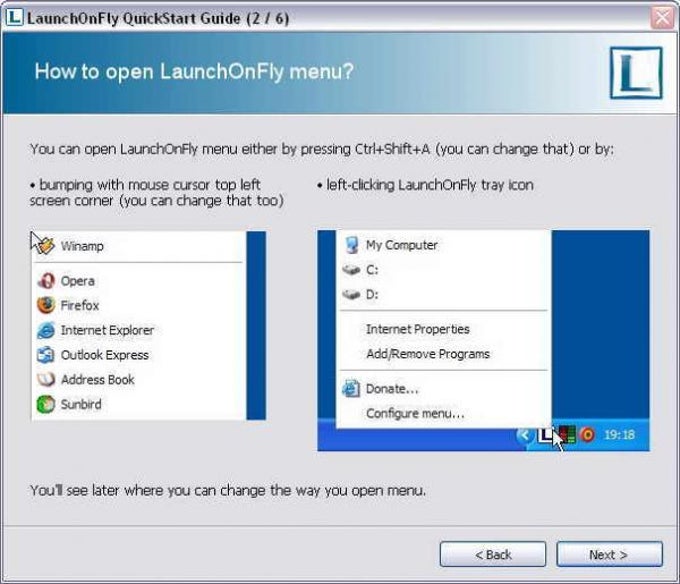Select Add/Remove Programs menu entry
680x584 pixels.
(x=428, y=354)
